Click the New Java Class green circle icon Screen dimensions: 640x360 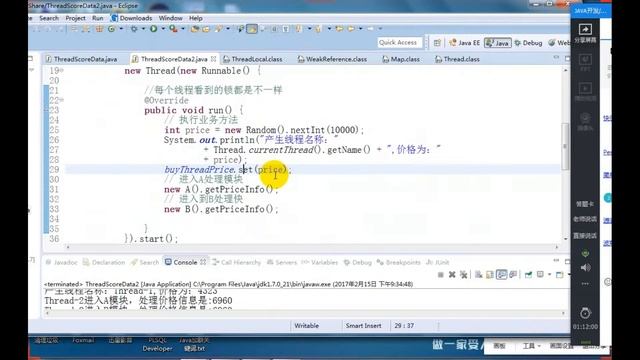(111, 29)
